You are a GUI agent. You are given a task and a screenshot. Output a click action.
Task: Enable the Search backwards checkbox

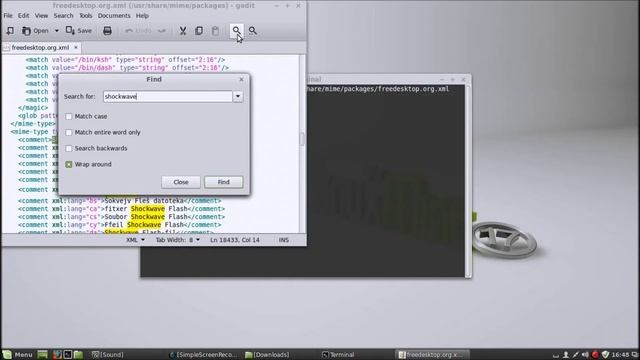point(69,148)
